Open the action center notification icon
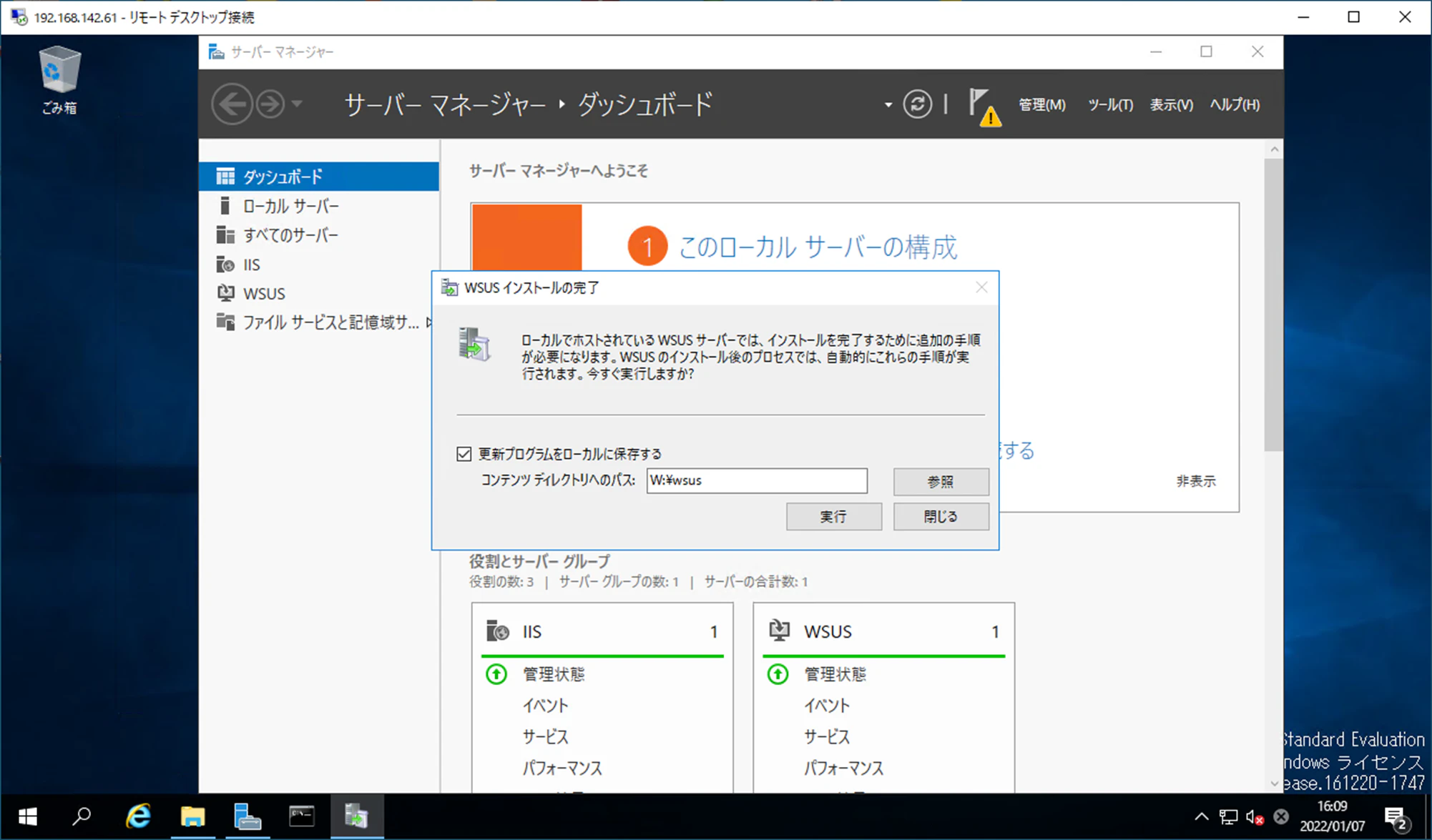Image resolution: width=1432 pixels, height=840 pixels. [1396, 817]
